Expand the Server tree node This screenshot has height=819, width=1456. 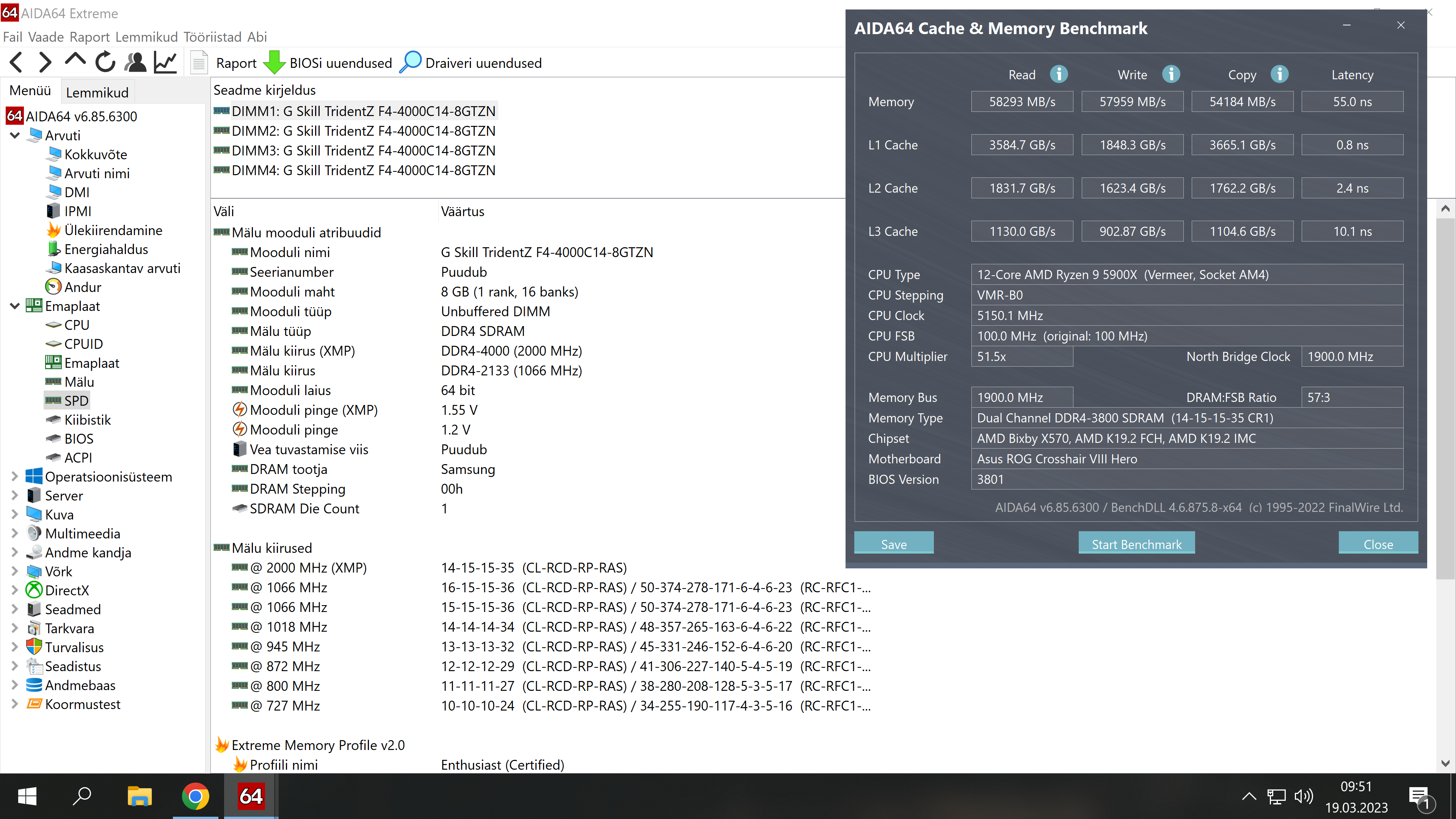pyautogui.click(x=15, y=496)
